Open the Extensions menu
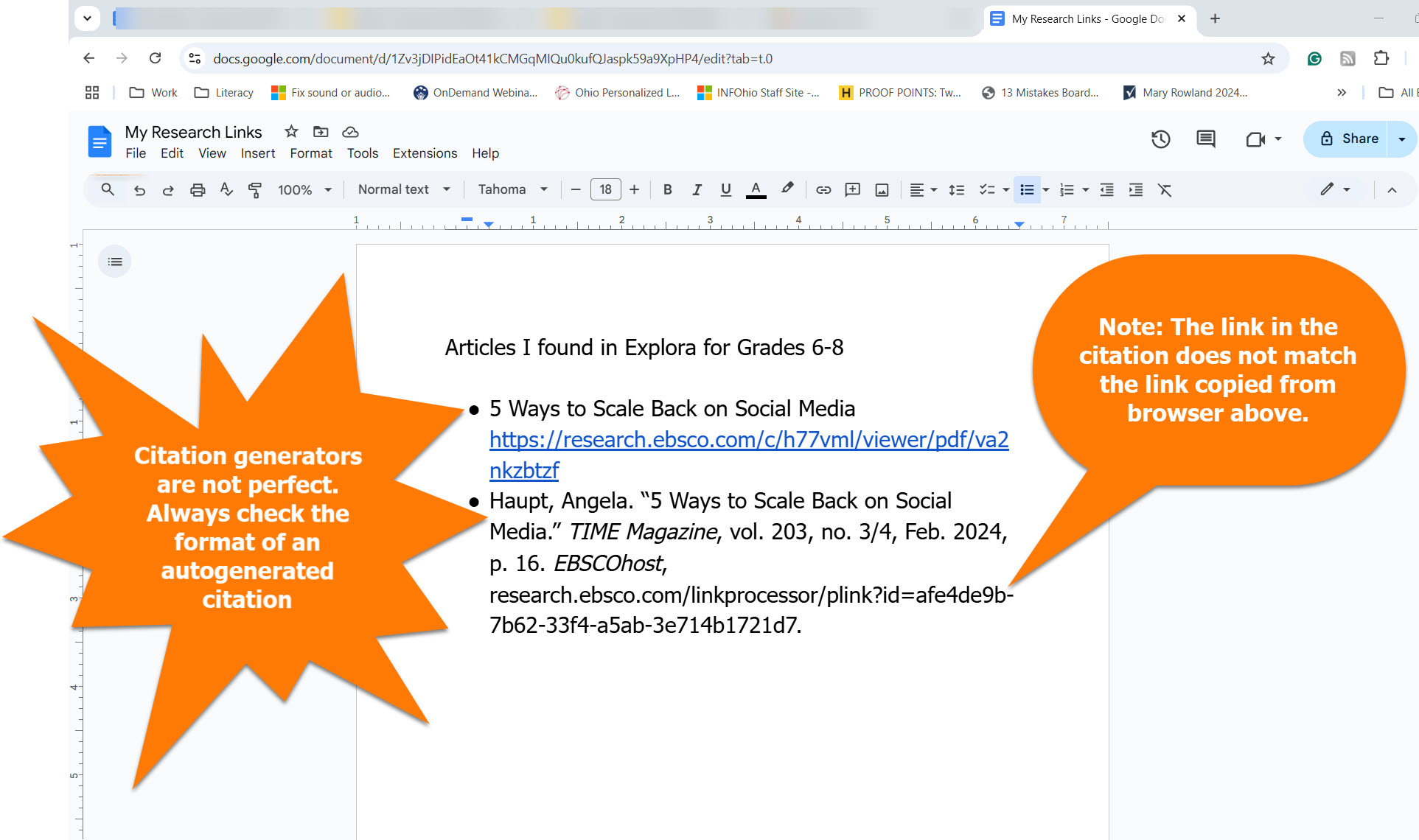 point(425,153)
